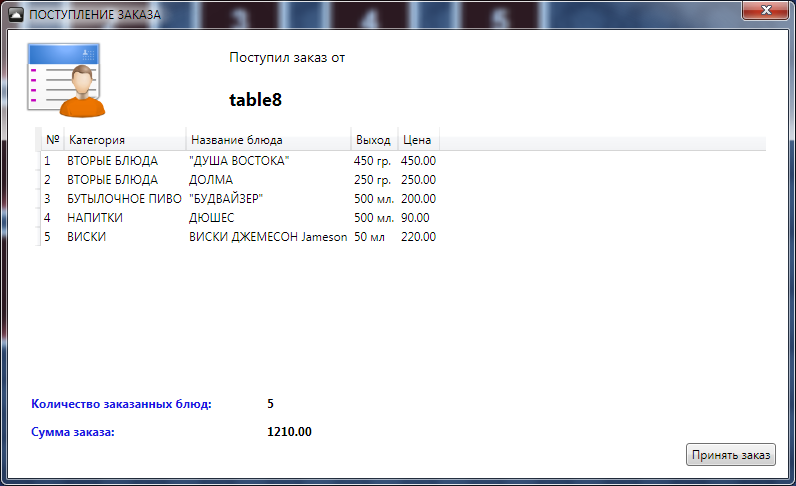Click ВТОРЫЕ БЛЮДА category in row 2
The image size is (796, 486).
click(112, 180)
